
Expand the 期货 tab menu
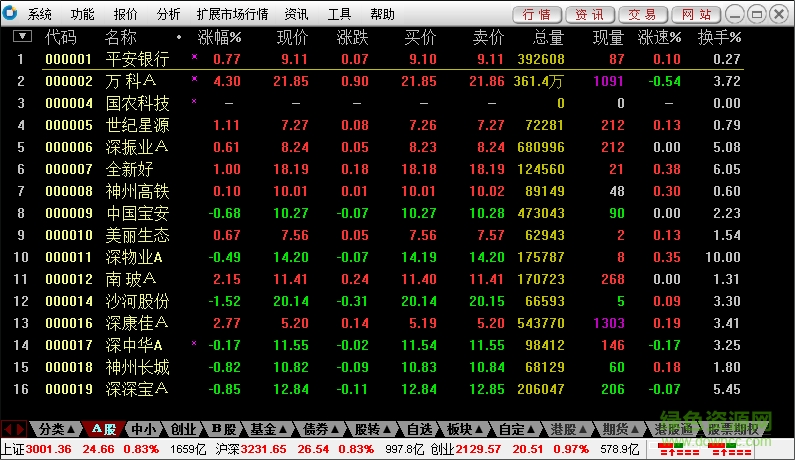click(x=621, y=429)
